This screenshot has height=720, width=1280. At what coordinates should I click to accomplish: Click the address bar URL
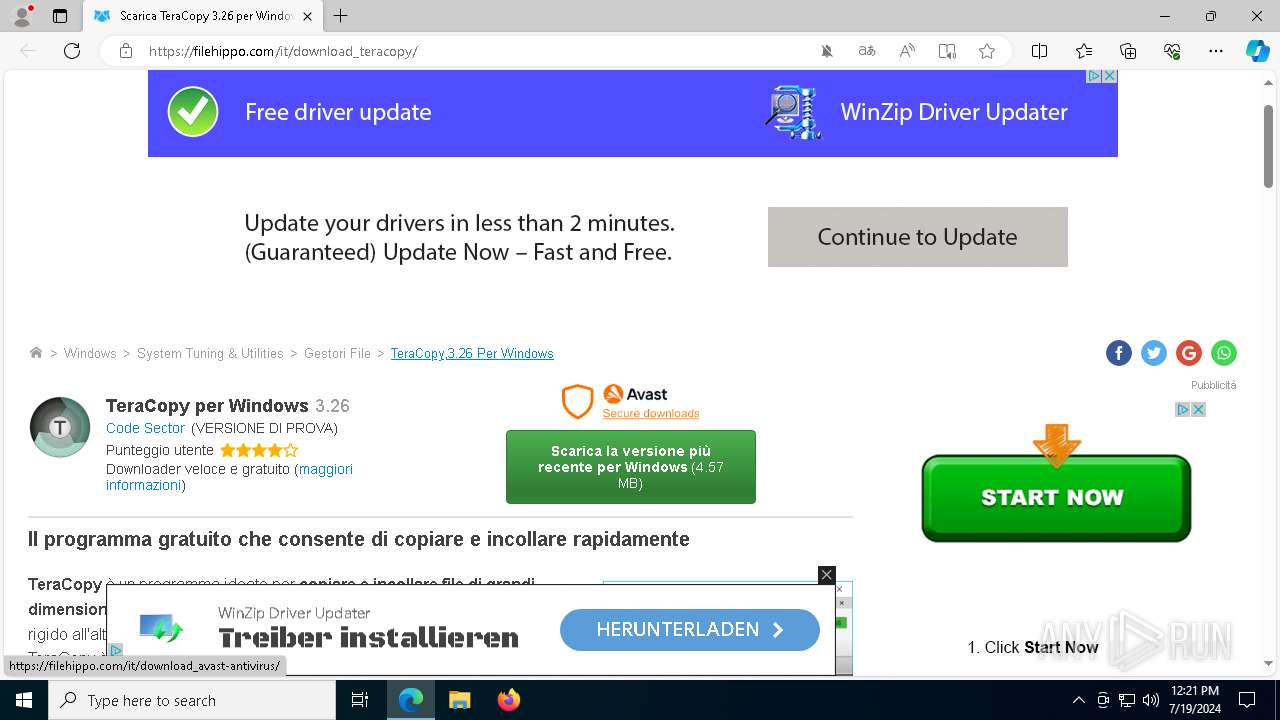283,51
